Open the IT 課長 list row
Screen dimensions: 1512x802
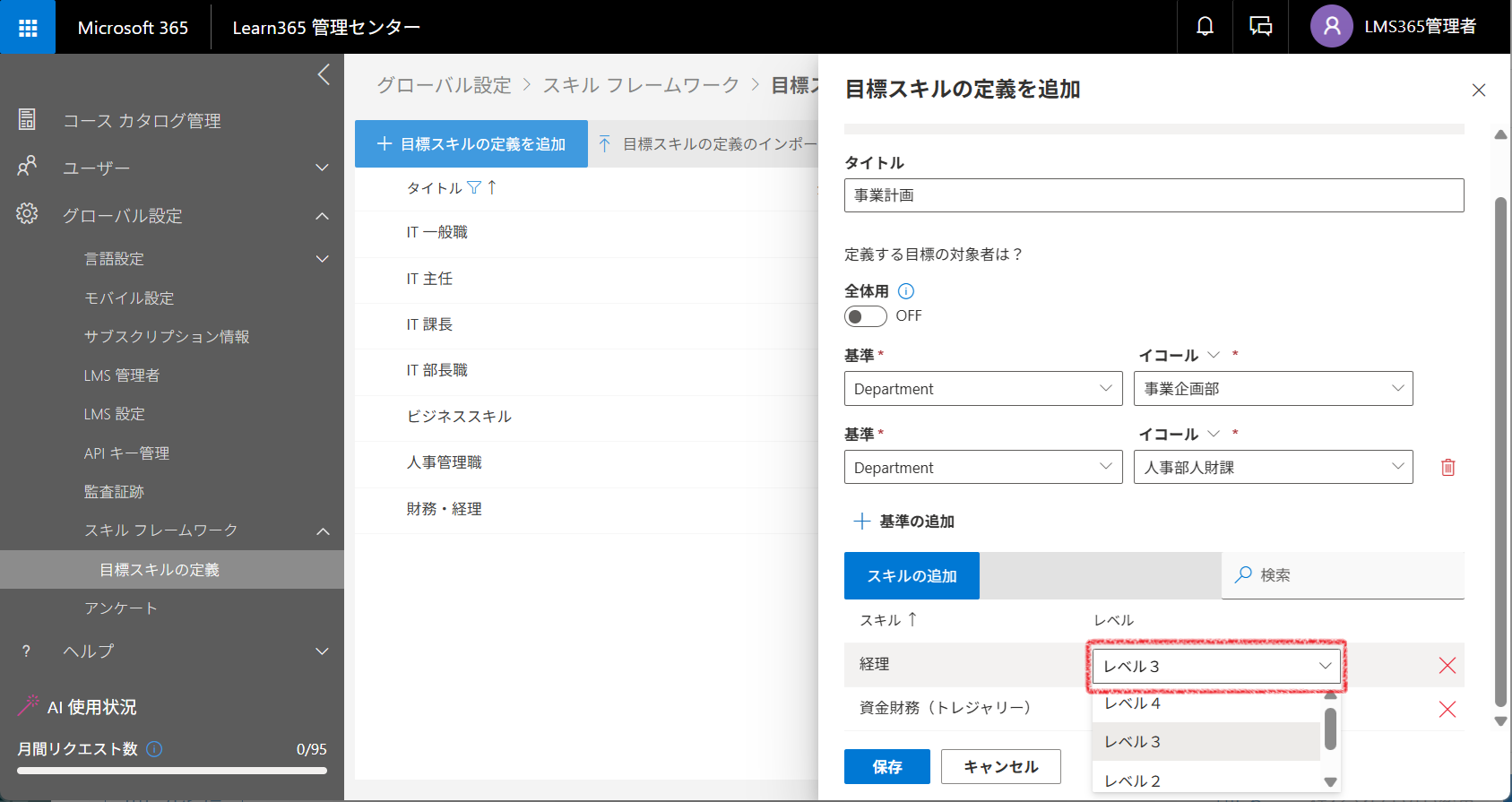(586, 325)
